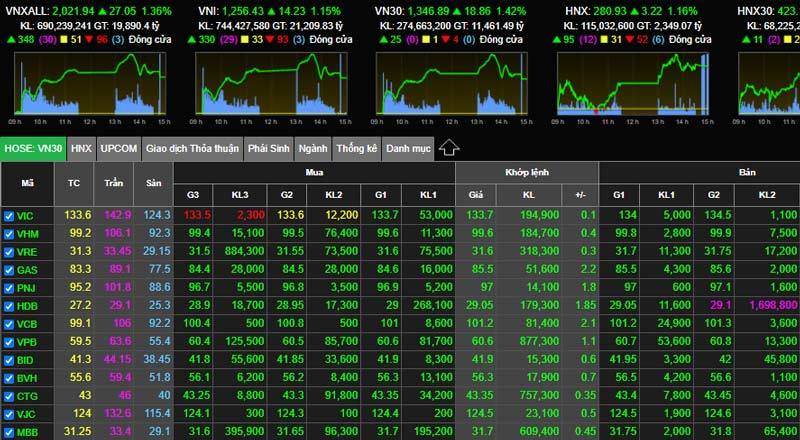This screenshot has height=440, width=800.
Task: Toggle the VIC stock checkbox
Action: coord(9,215)
